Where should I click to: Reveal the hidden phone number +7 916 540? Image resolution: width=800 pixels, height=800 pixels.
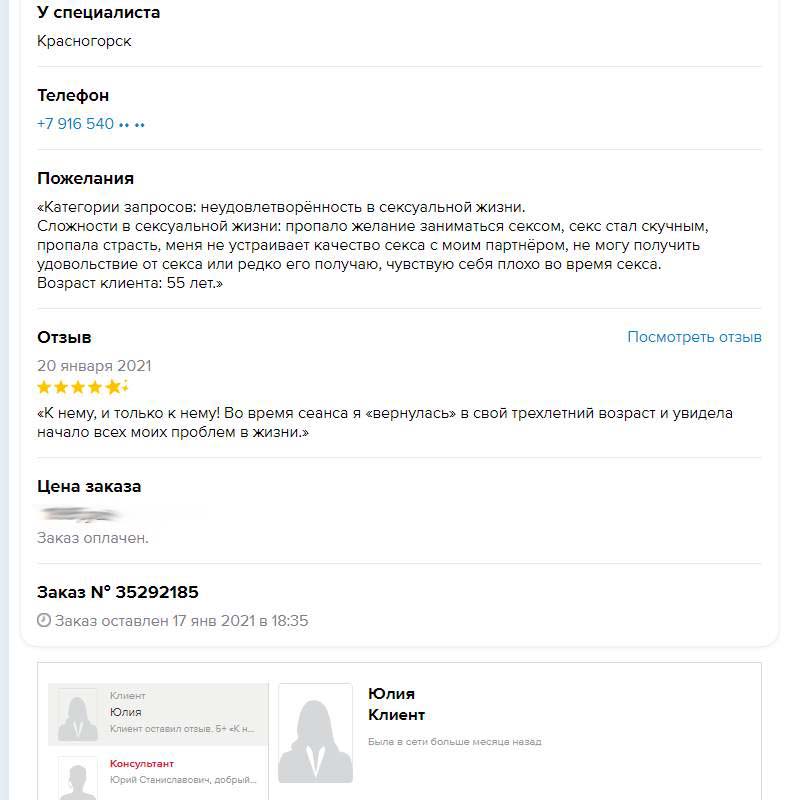click(91, 124)
